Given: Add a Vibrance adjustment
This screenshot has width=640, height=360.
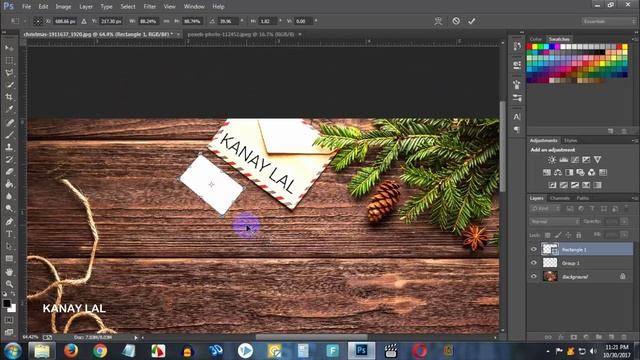Looking at the screenshot, I should click(x=598, y=160).
